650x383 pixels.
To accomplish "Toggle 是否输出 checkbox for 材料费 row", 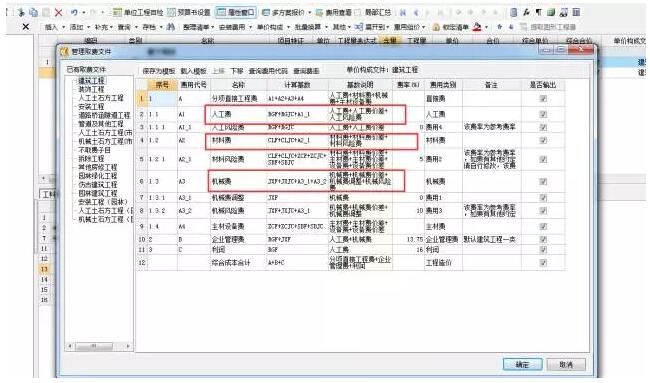I will pyautogui.click(x=543, y=141).
